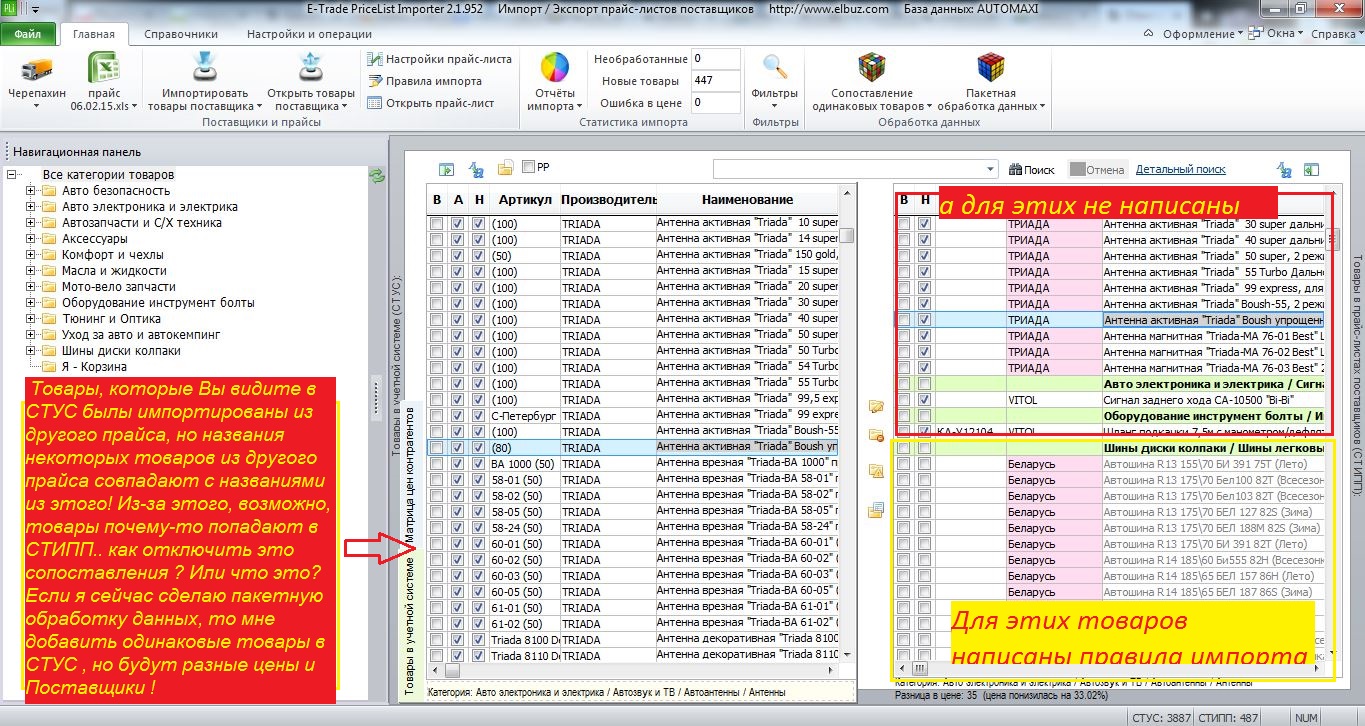Click the Фильтры magnifier icon
Viewport: 1365px width, 726px height.
(x=774, y=68)
